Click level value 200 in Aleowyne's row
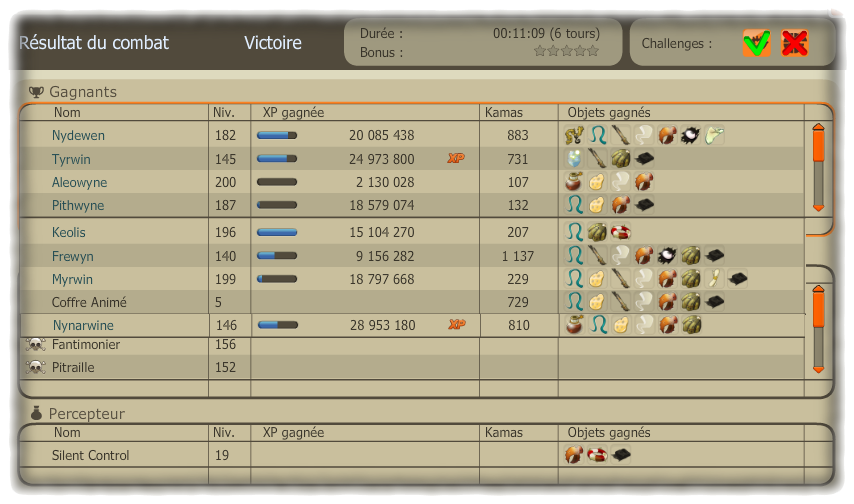Image resolution: width=854 pixels, height=504 pixels. point(225,183)
